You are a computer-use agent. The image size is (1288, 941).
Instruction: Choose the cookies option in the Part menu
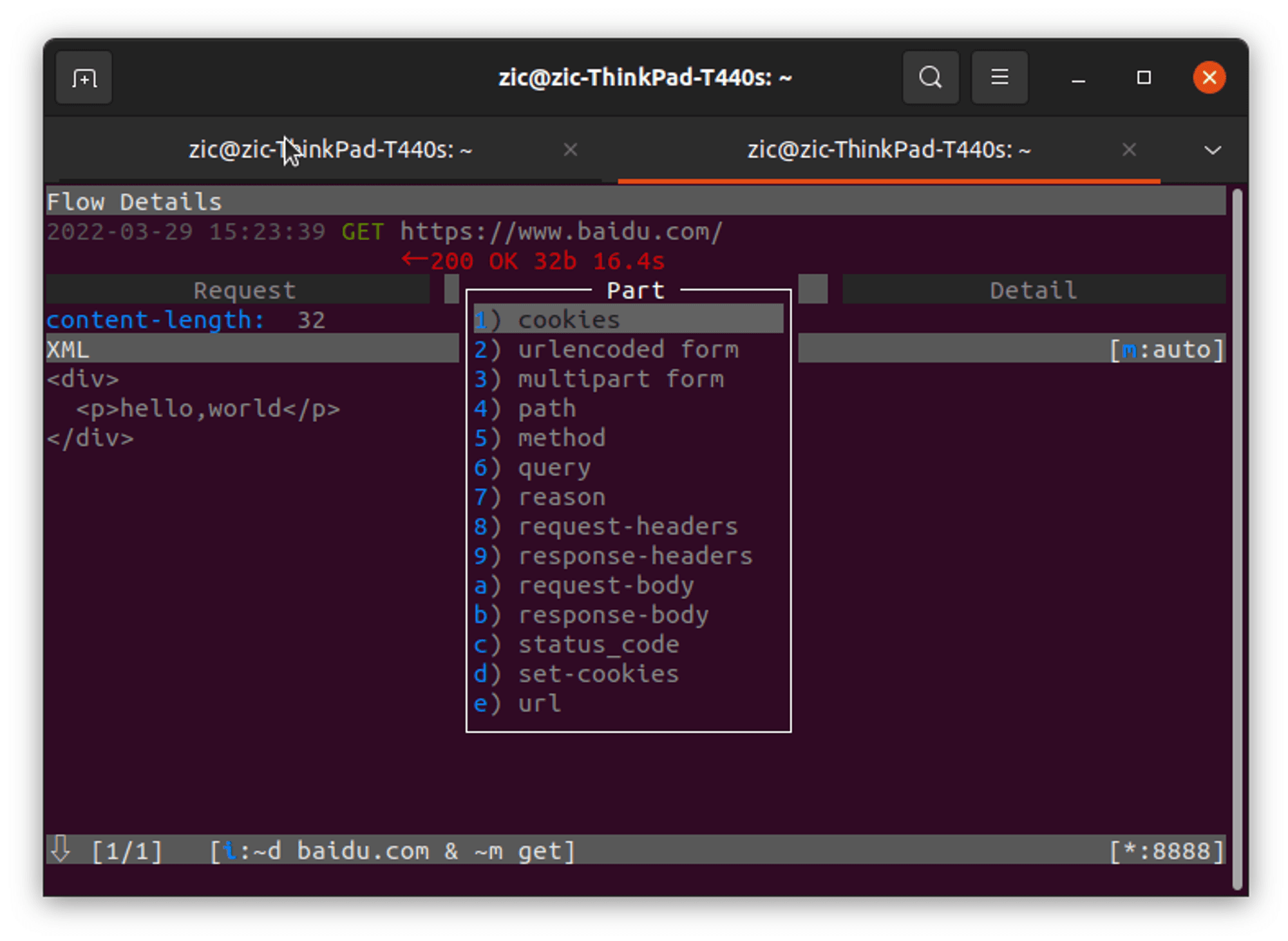click(629, 319)
